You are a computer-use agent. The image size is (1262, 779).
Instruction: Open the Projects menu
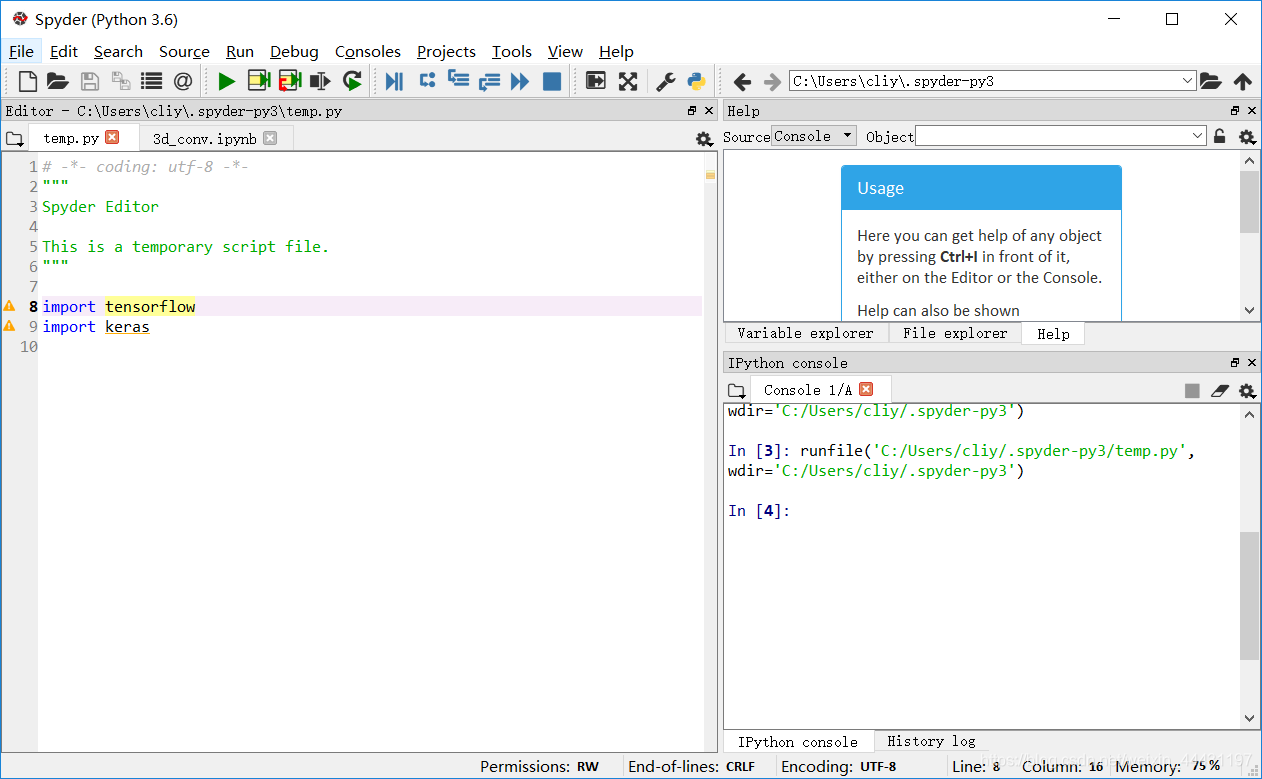coord(446,51)
